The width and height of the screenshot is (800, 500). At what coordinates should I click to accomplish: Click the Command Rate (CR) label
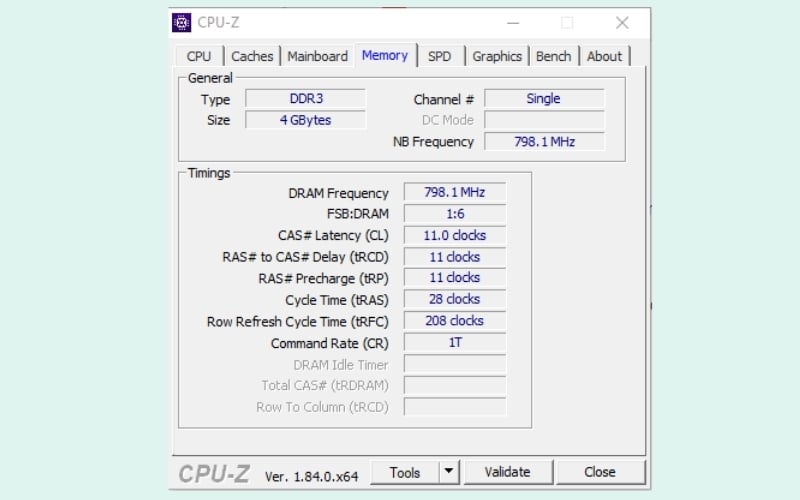click(x=330, y=343)
